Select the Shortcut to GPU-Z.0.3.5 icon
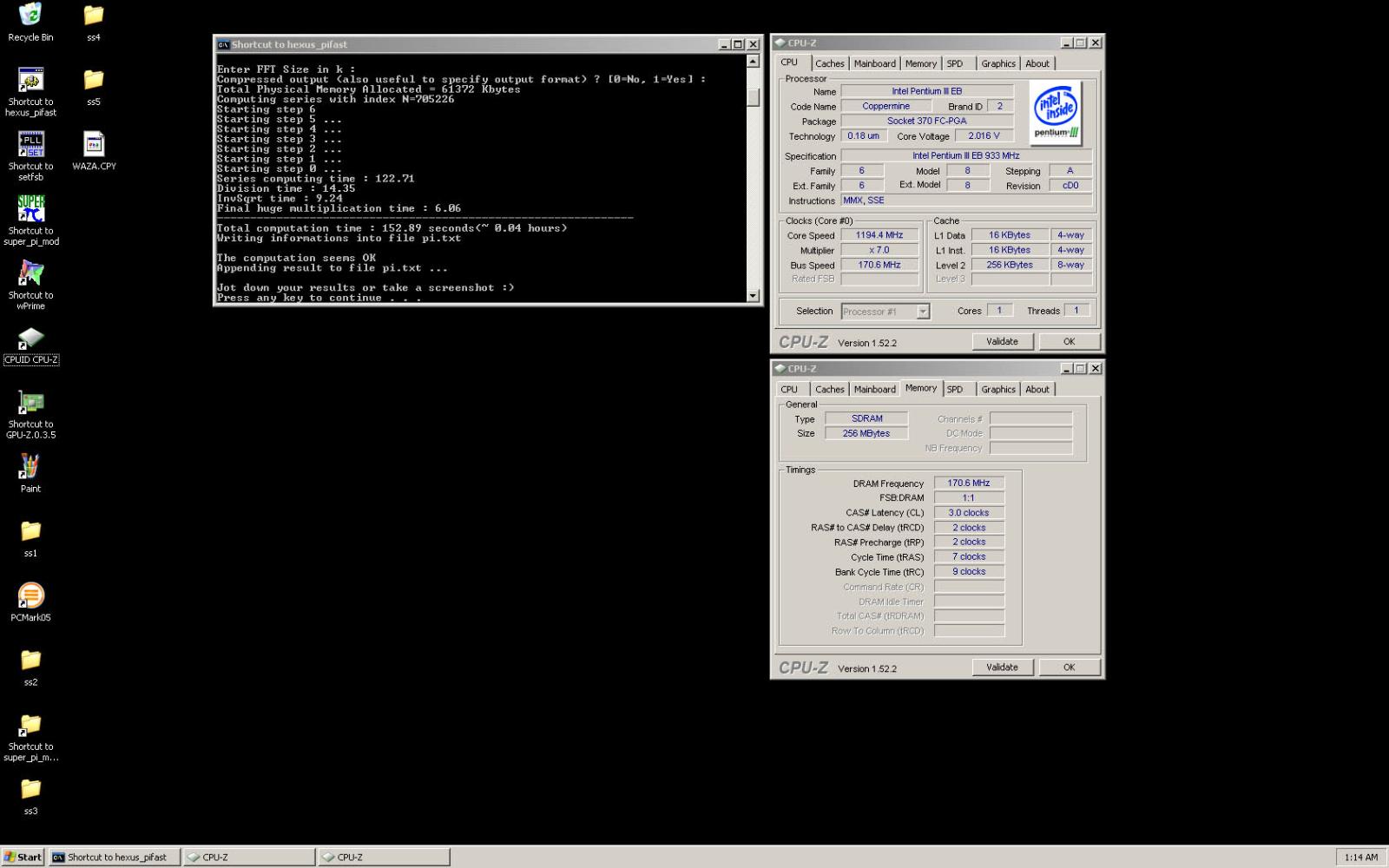Viewport: 1389px width, 868px height. (30, 414)
